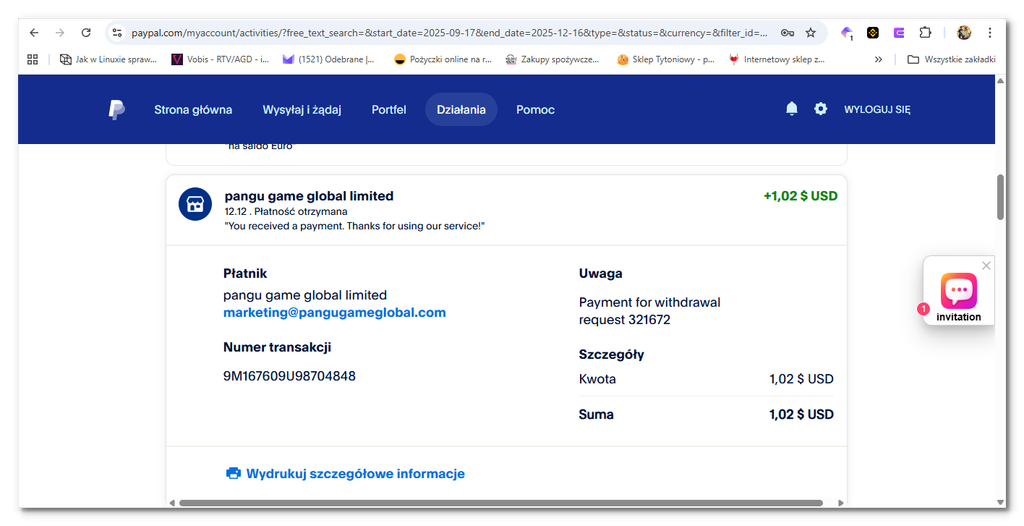The image size is (1024, 526).
Task: Click the scrollbar down arrow
Action: [1000, 502]
